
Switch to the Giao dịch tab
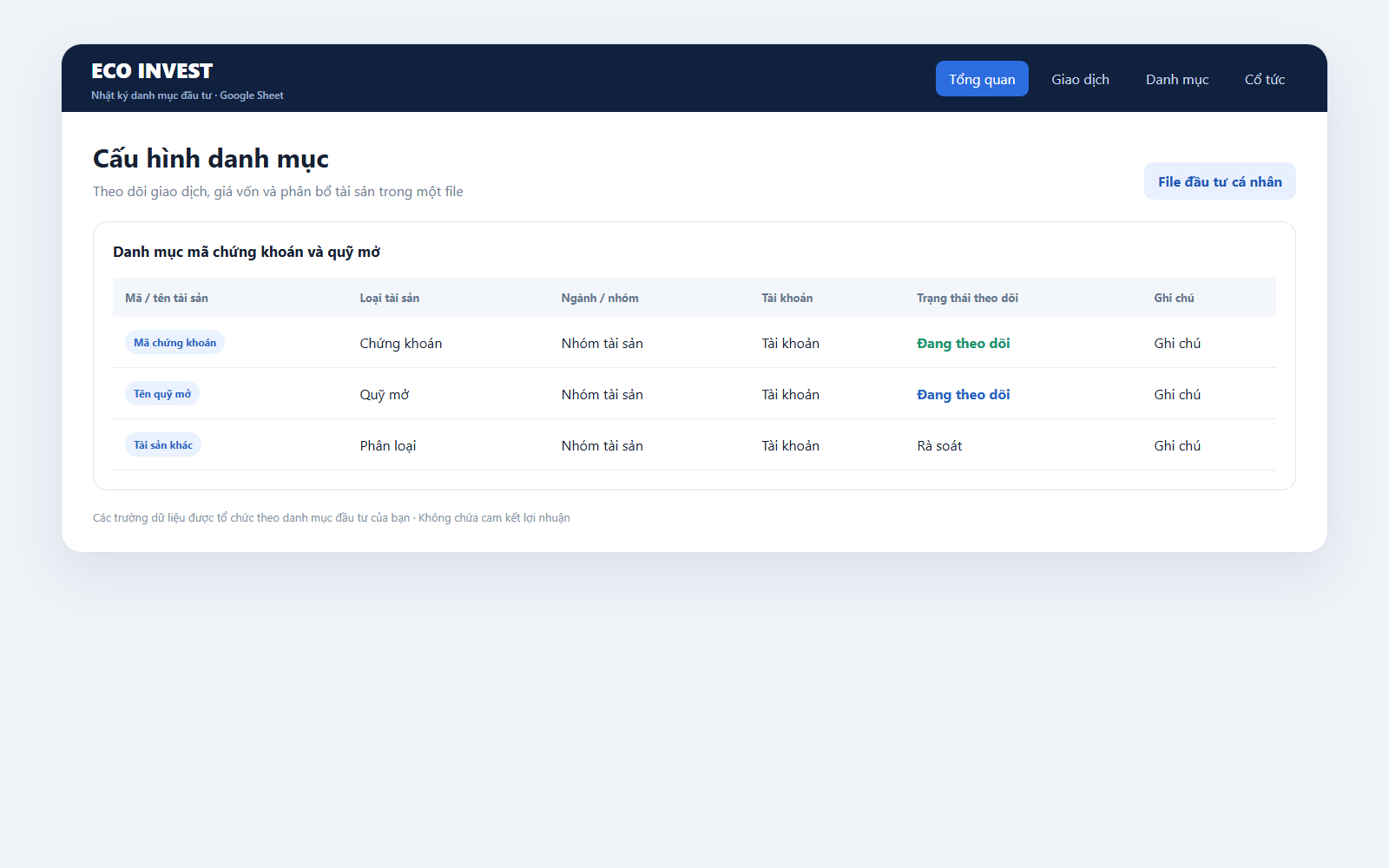(x=1080, y=79)
